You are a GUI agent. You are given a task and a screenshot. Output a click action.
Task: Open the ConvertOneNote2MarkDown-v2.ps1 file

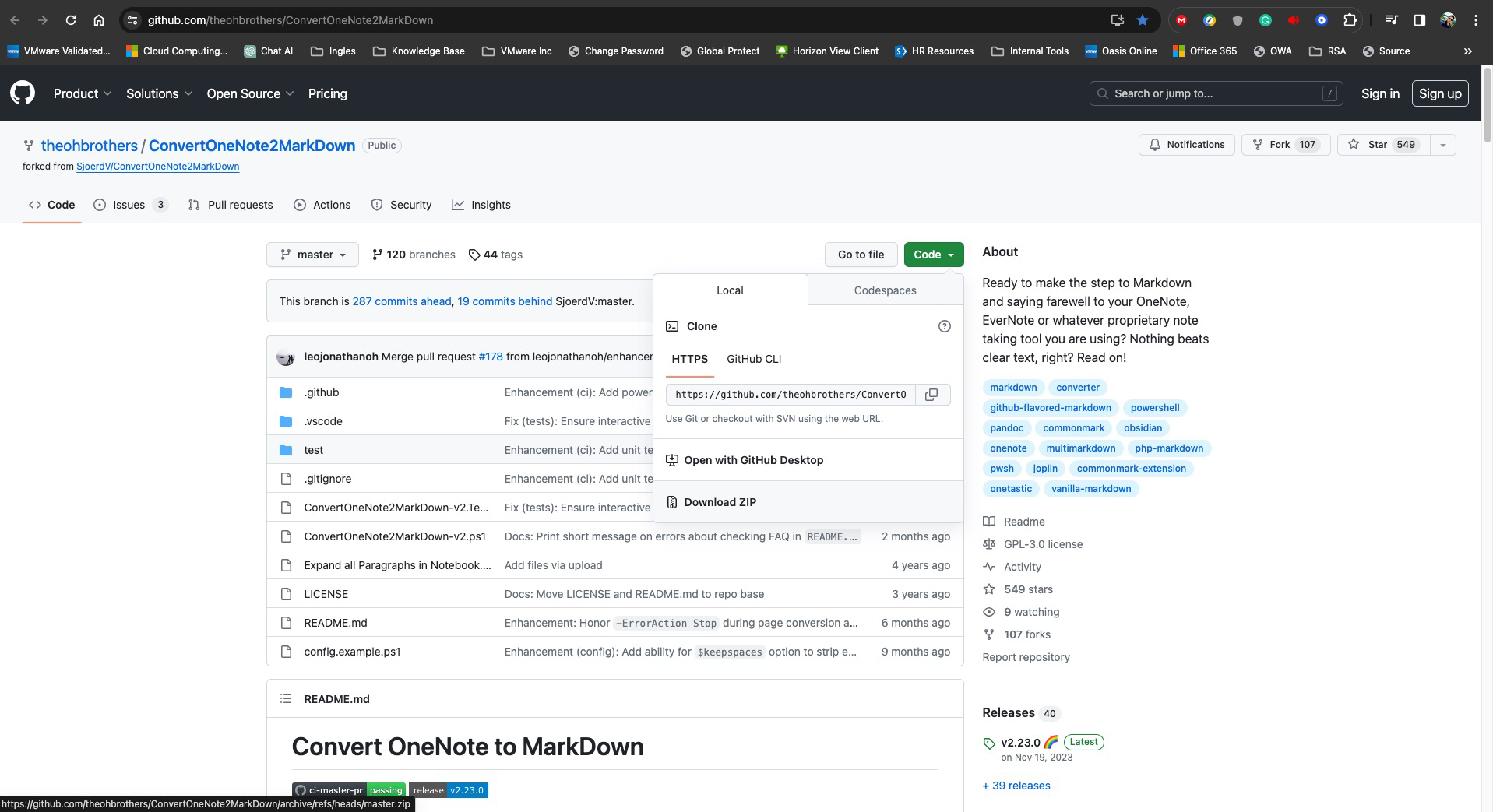coord(395,536)
